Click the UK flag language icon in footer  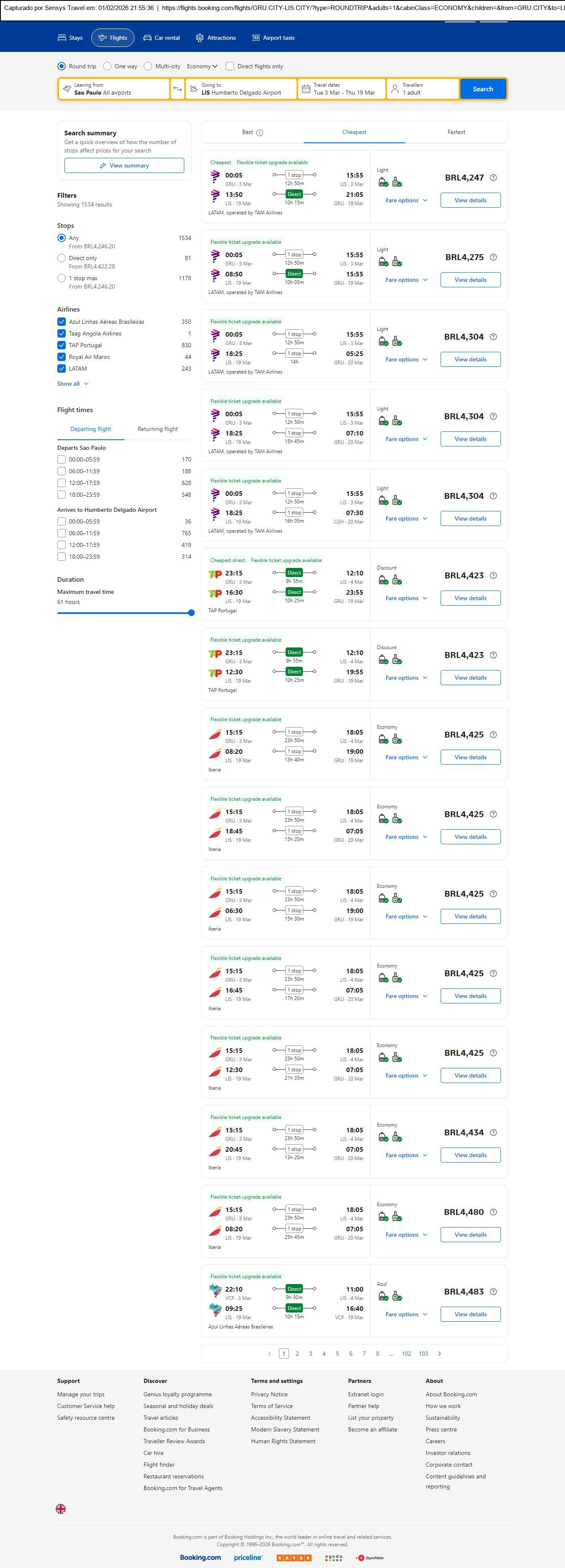click(x=61, y=1509)
